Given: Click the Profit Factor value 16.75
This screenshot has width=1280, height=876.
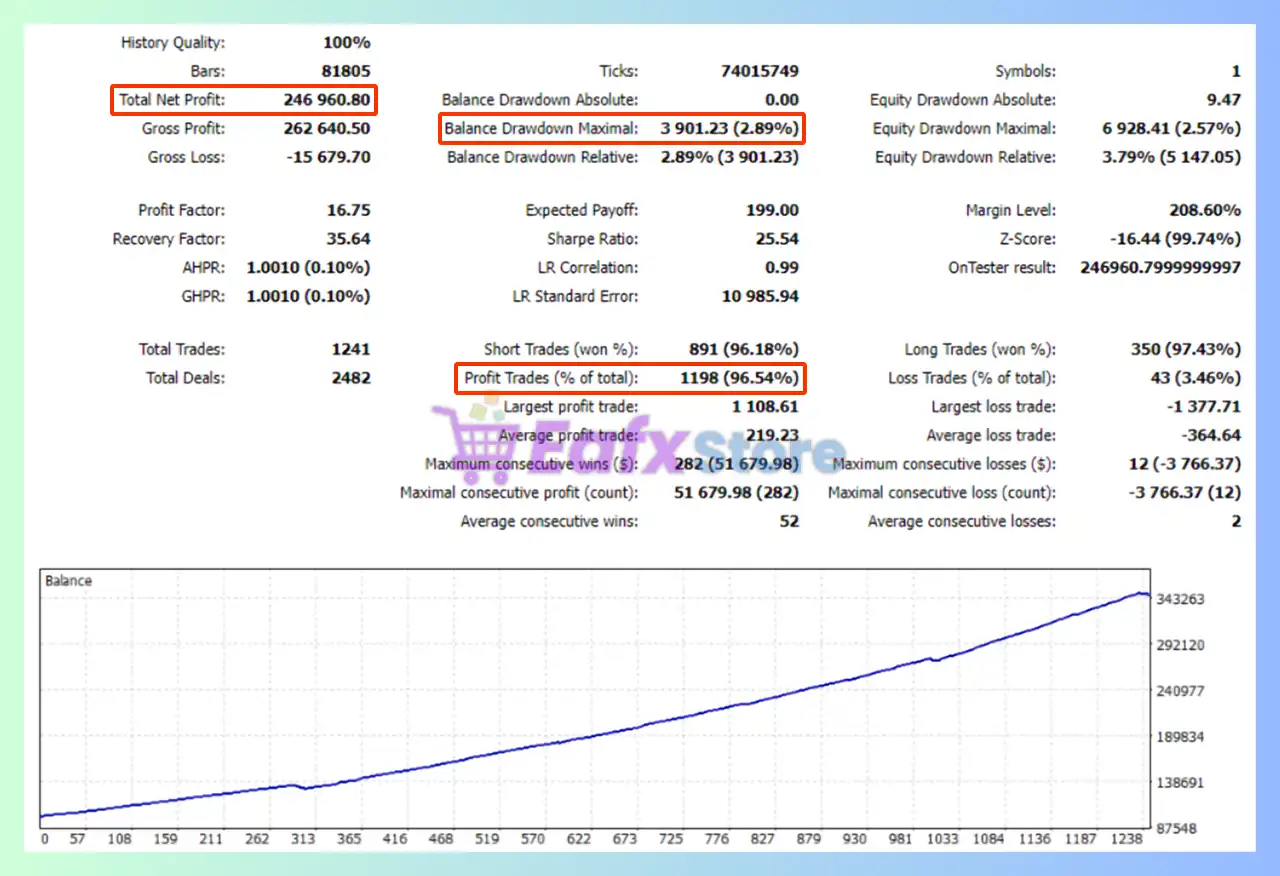Looking at the screenshot, I should pyautogui.click(x=348, y=211).
